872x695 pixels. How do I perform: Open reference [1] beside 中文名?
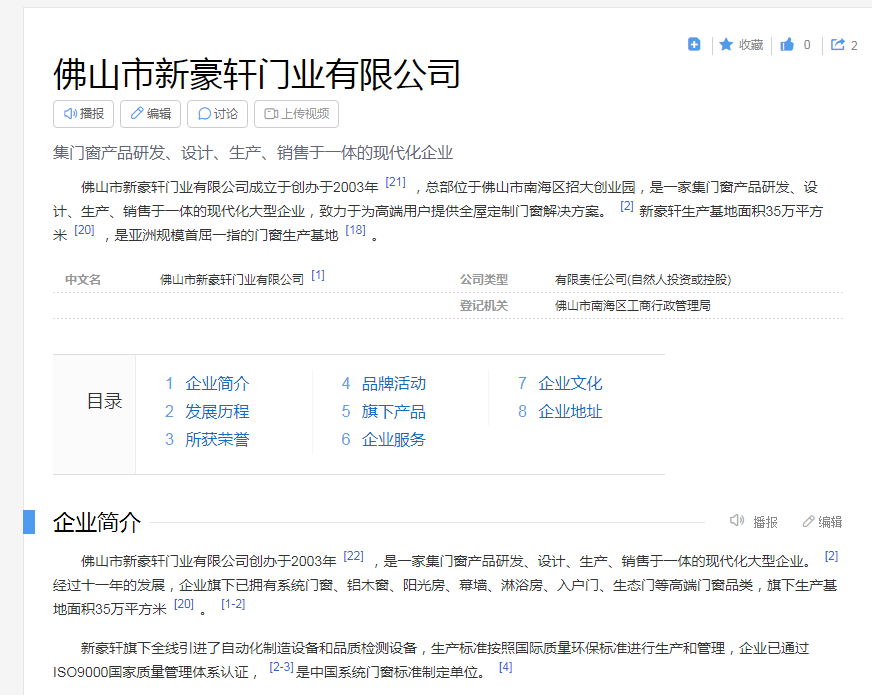(x=318, y=275)
